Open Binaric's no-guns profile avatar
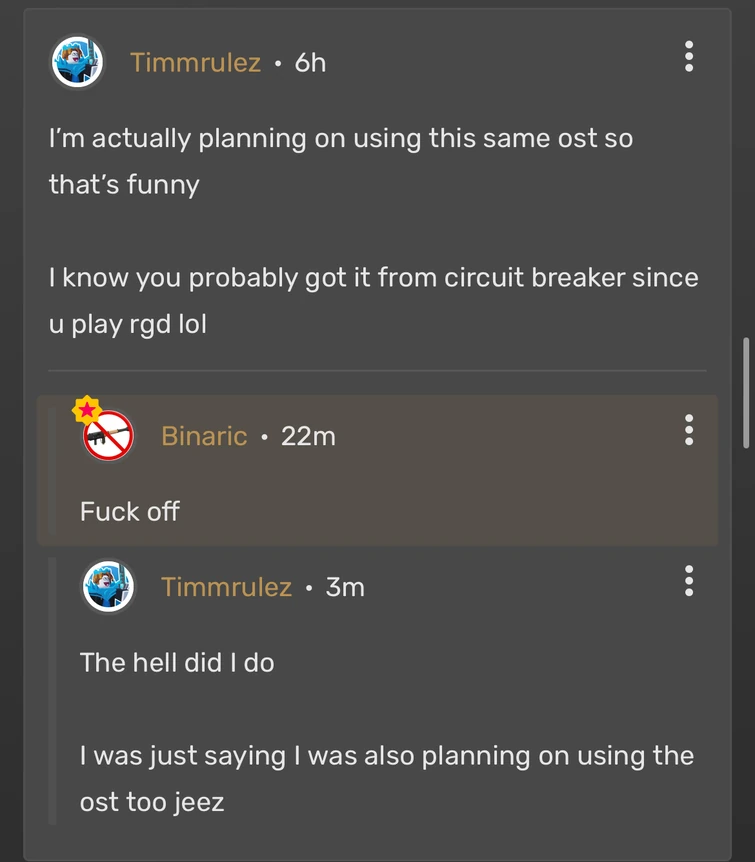The image size is (755, 862). [x=109, y=436]
